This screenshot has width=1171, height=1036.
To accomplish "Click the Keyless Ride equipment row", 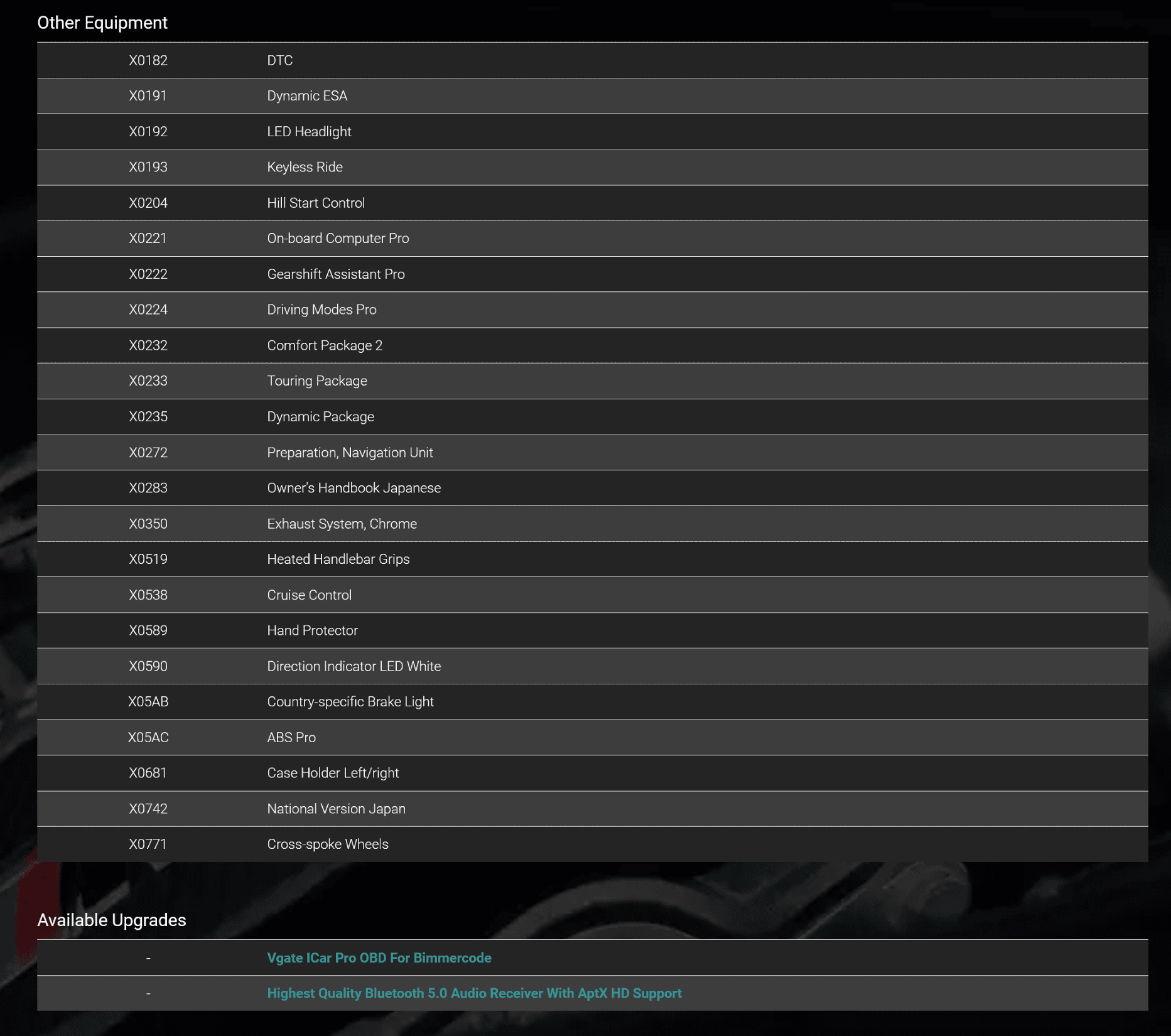I will point(305,167).
